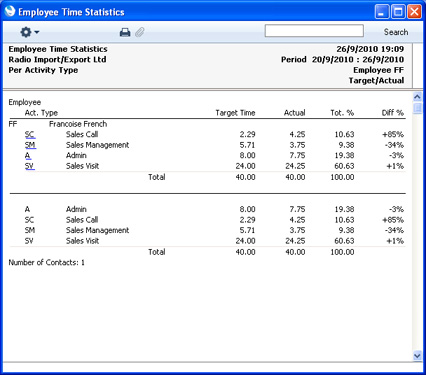Click Sales Management in the first section
This screenshot has width=426, height=375.
(97, 145)
